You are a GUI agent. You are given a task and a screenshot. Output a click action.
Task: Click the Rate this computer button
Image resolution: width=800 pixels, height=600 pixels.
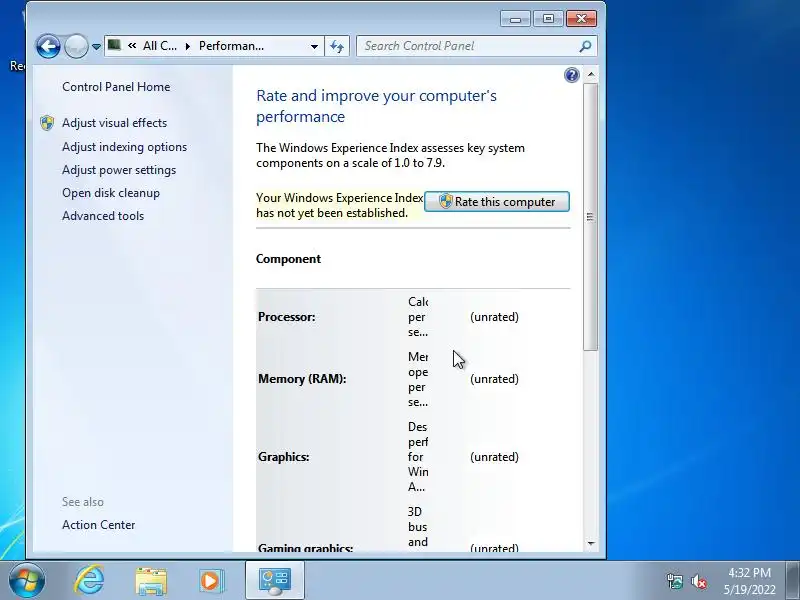tap(497, 202)
